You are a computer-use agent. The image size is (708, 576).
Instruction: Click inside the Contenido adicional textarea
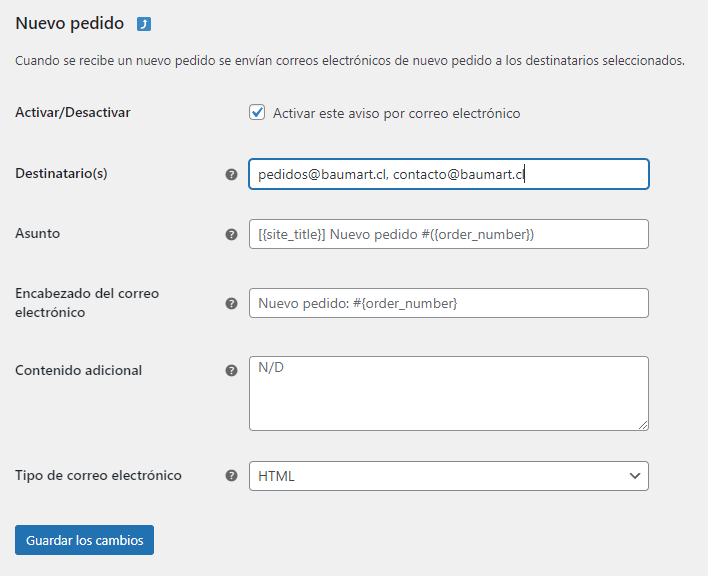[x=449, y=394]
